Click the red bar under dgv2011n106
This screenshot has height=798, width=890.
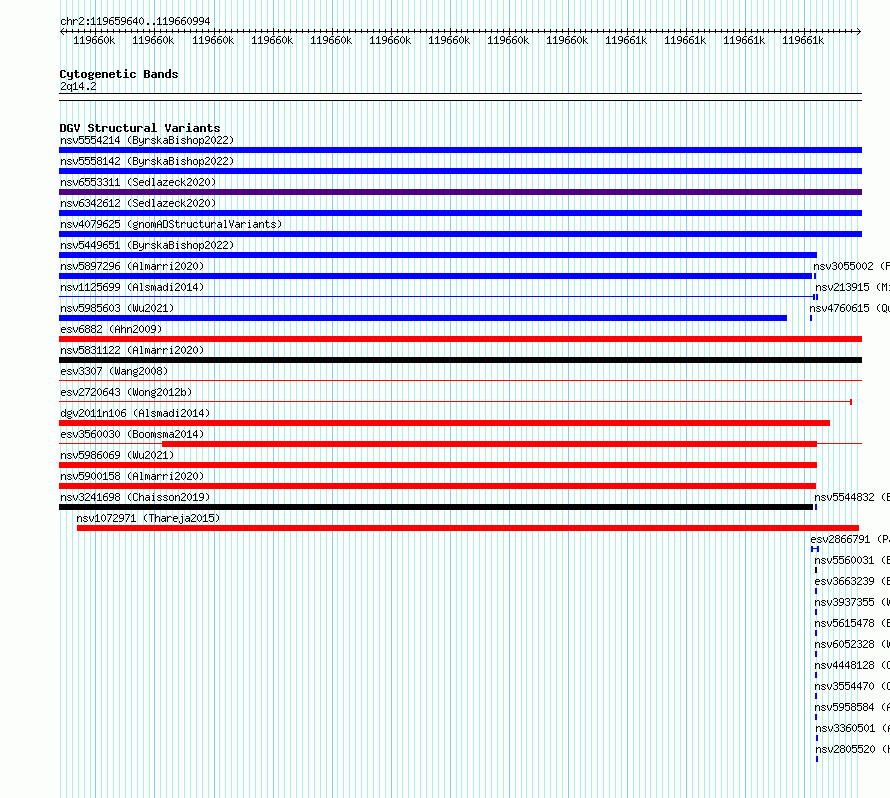pos(444,423)
